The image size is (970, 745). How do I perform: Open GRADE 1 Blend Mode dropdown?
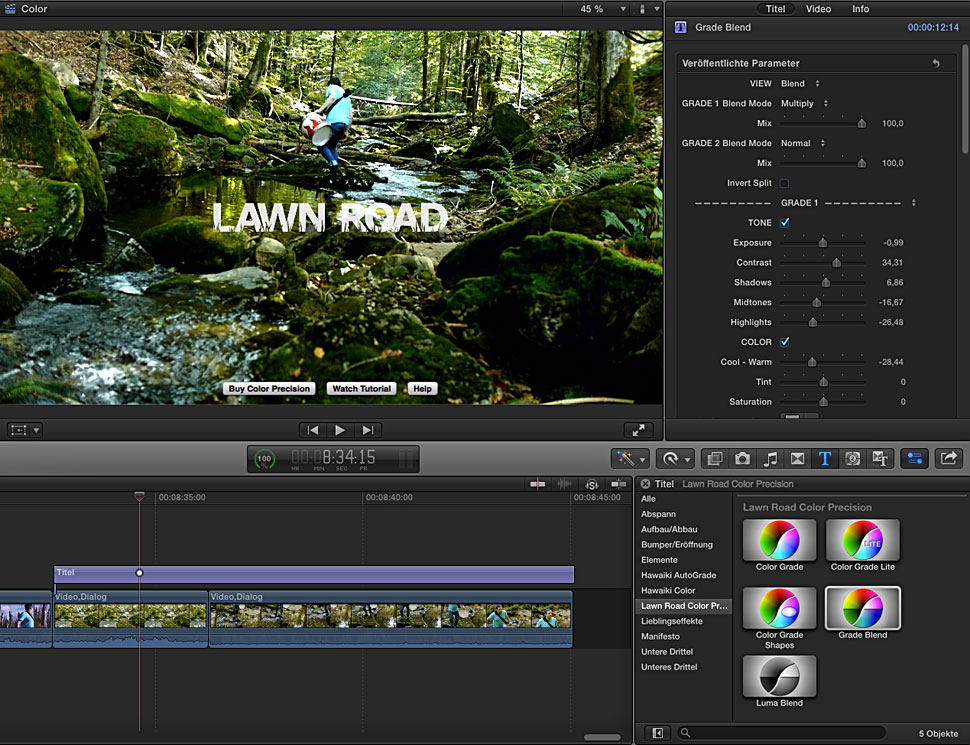tap(804, 104)
